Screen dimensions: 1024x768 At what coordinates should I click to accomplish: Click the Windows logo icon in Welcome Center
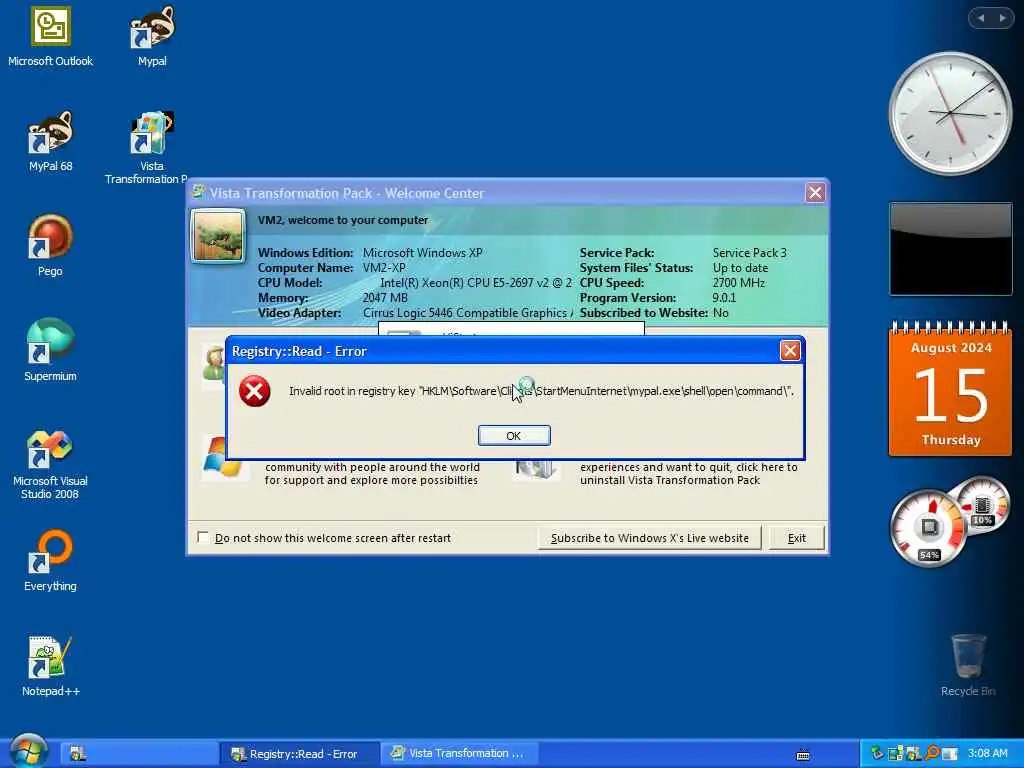[x=223, y=457]
